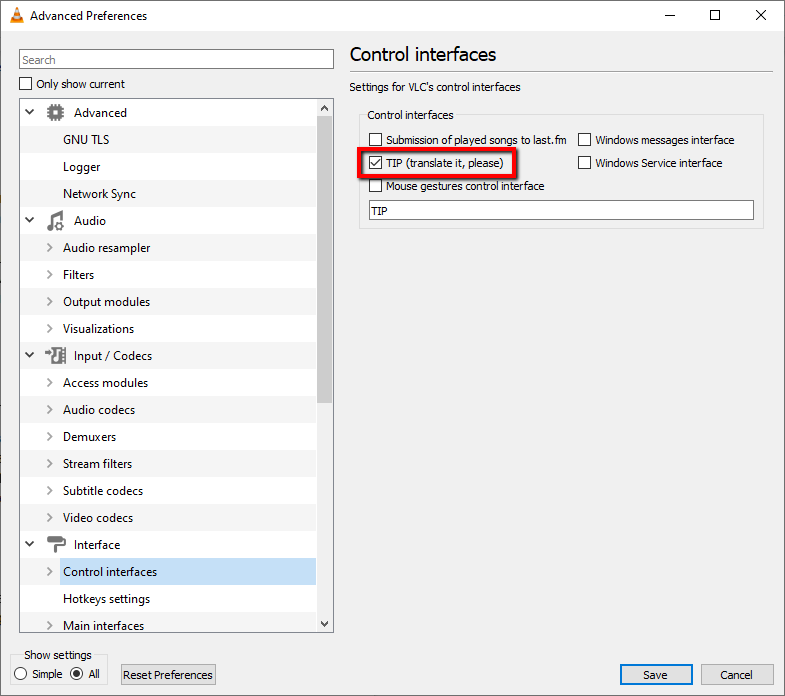This screenshot has height=696, width=785.
Task: Select Network Sync in the tree
Action: 99,194
